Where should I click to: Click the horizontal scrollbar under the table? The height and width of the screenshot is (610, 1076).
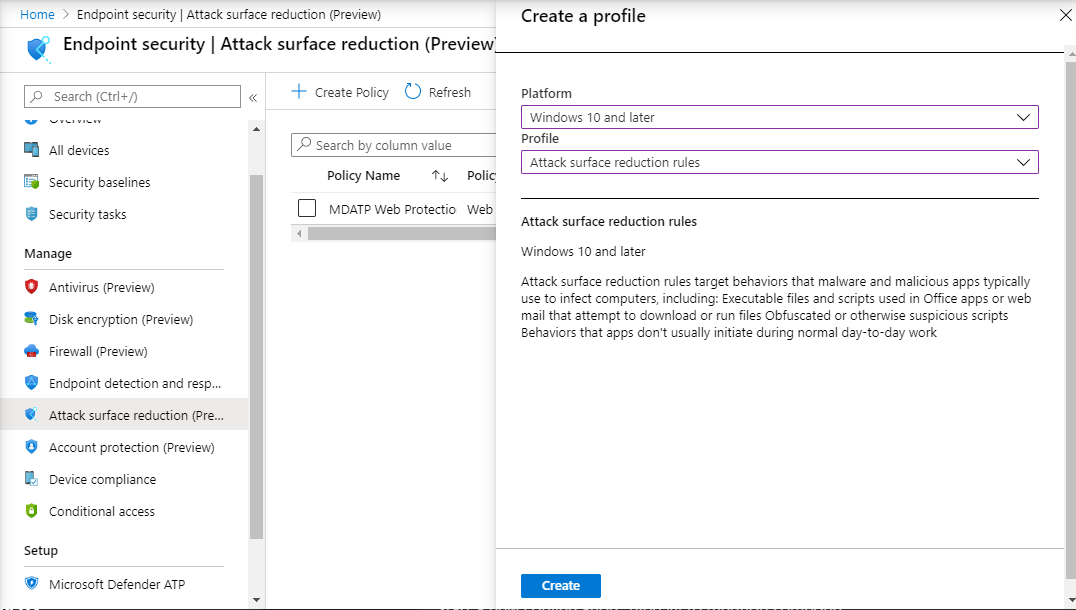click(x=400, y=233)
